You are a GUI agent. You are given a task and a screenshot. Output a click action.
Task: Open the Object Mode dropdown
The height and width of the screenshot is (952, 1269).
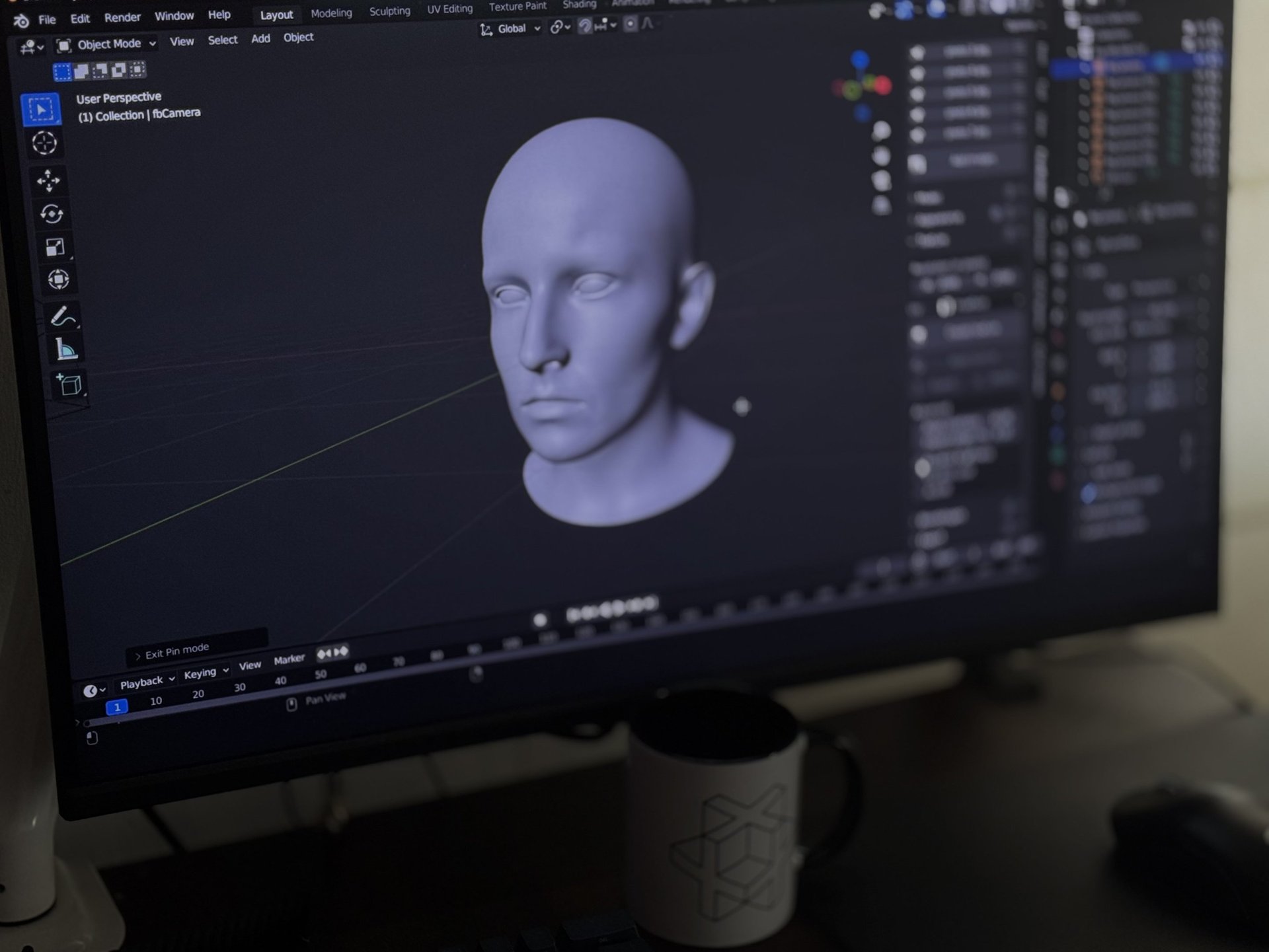click(x=107, y=44)
